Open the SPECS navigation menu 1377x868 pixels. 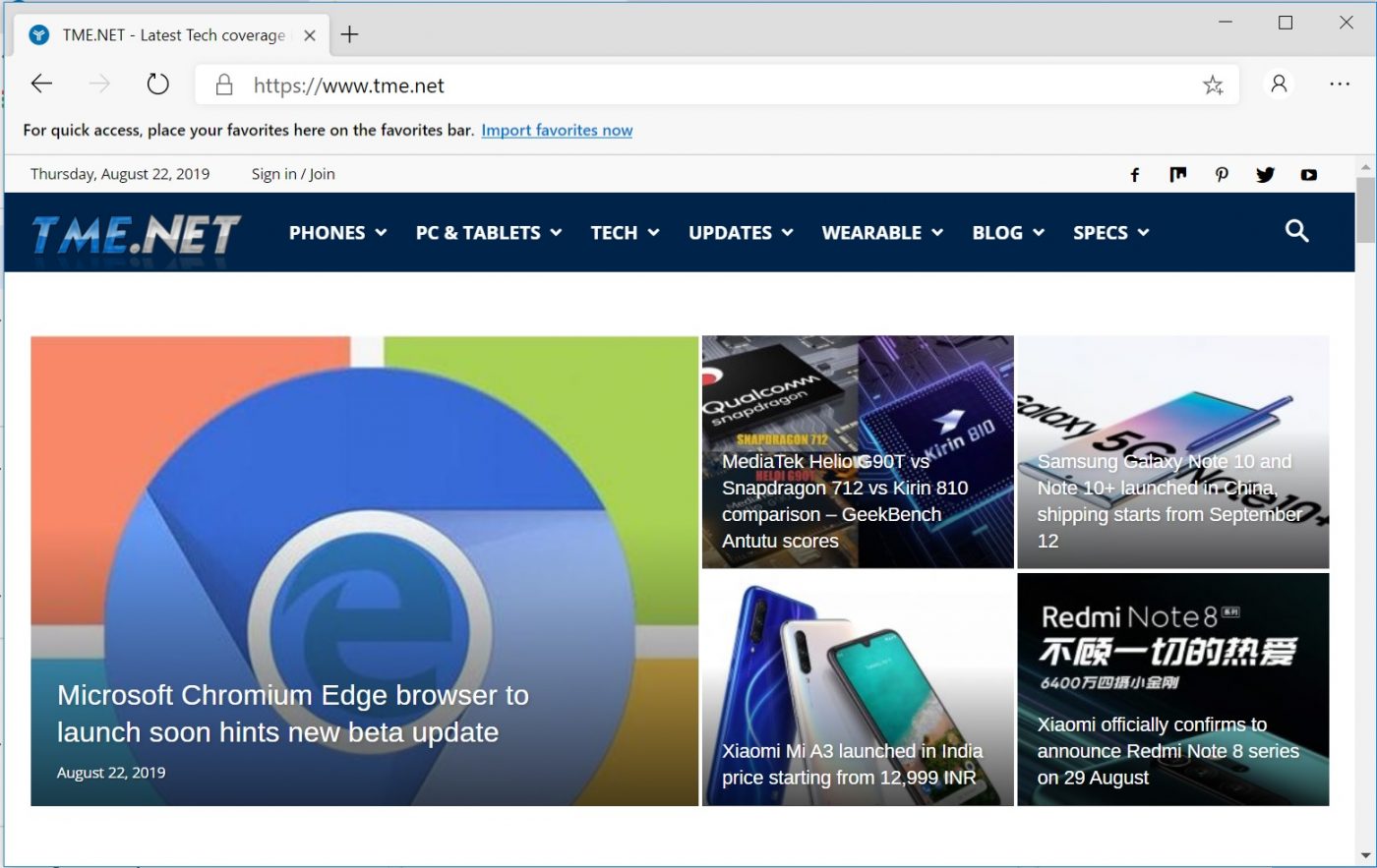point(1110,233)
